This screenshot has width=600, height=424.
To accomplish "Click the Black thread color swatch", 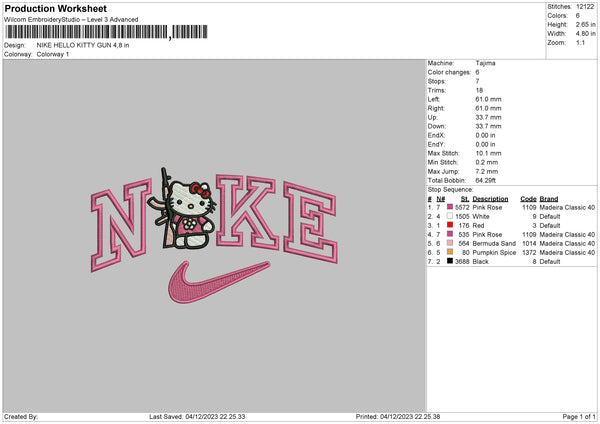I will click(450, 261).
